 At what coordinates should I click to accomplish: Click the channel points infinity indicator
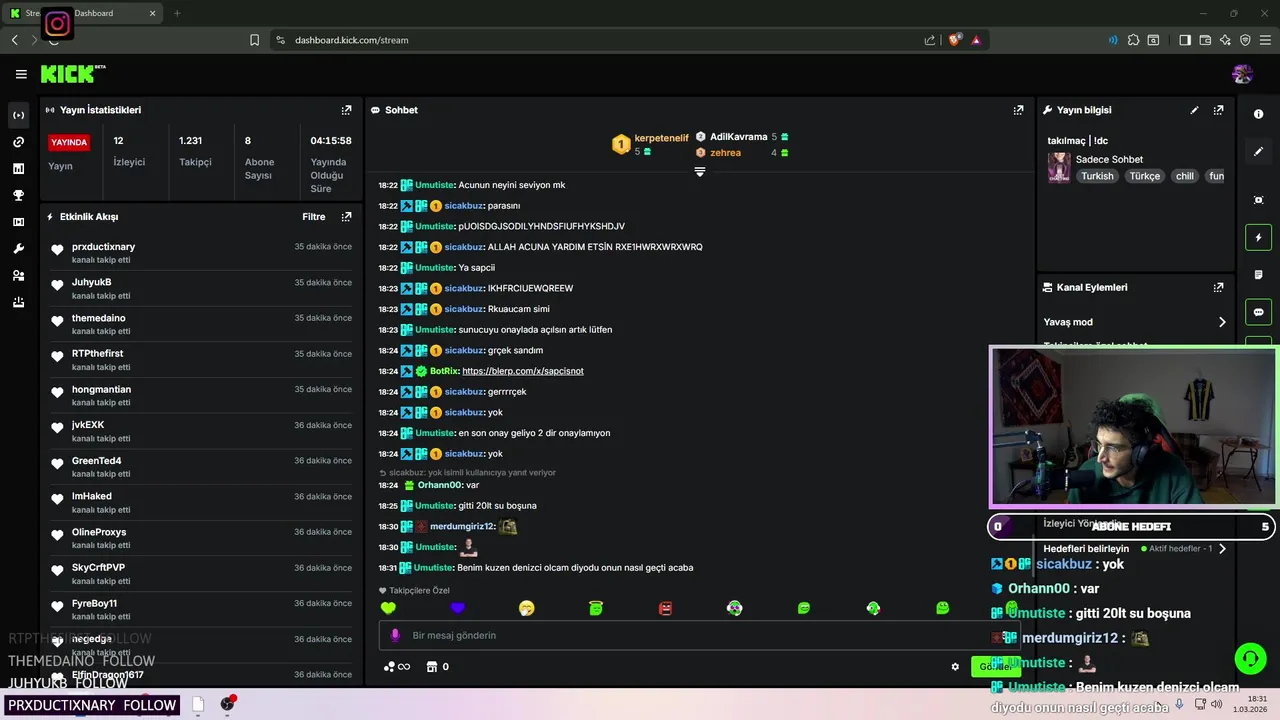[397, 667]
